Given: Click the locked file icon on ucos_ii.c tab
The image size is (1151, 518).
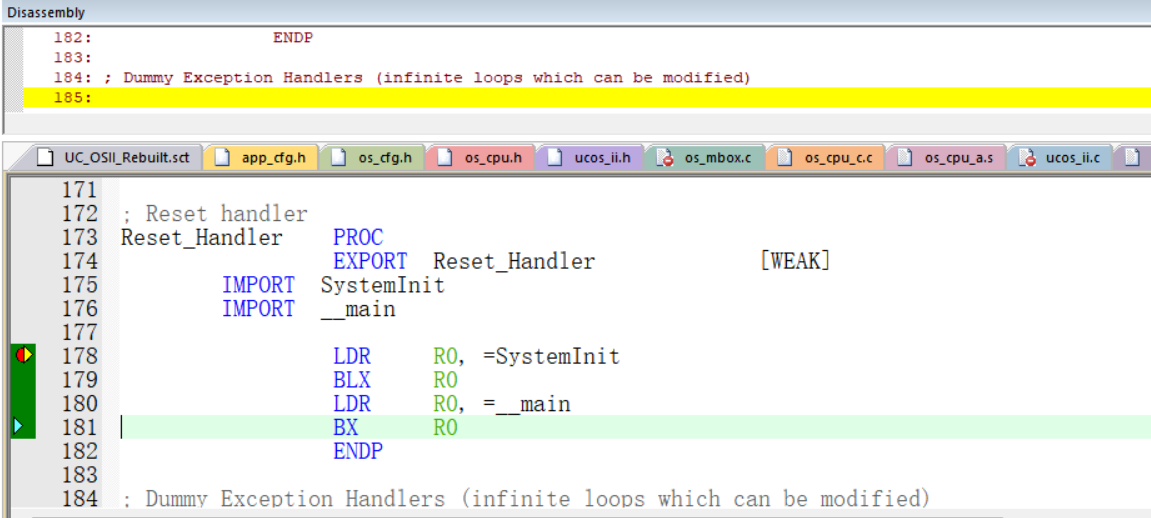Looking at the screenshot, I should click(1026, 158).
